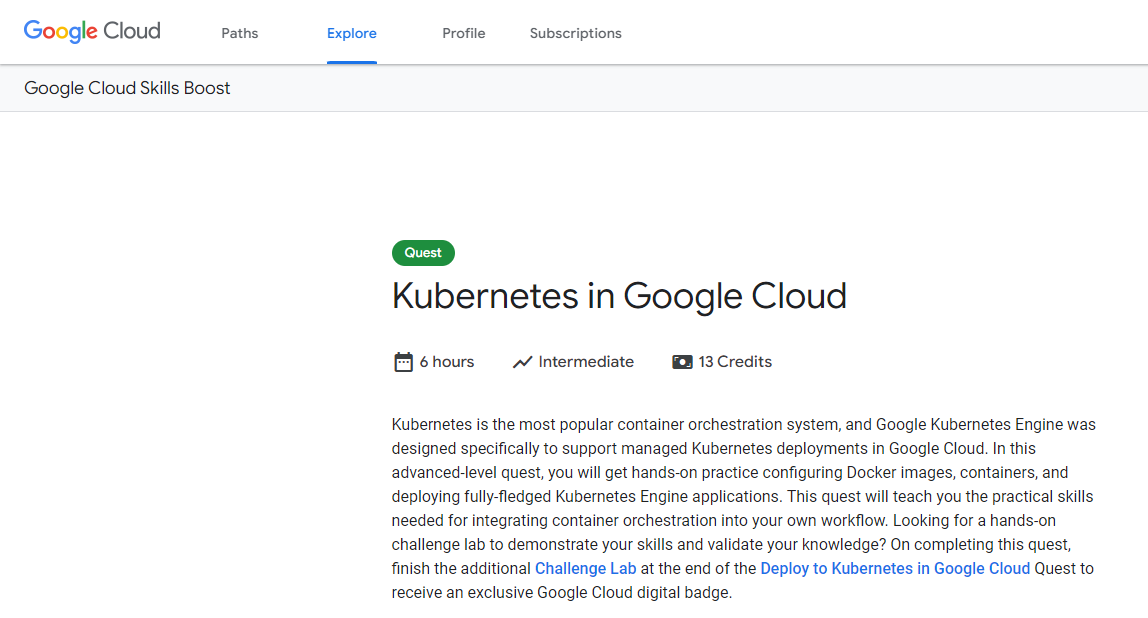Open the Challenge Lab link
The width and height of the screenshot is (1148, 618).
[586, 568]
